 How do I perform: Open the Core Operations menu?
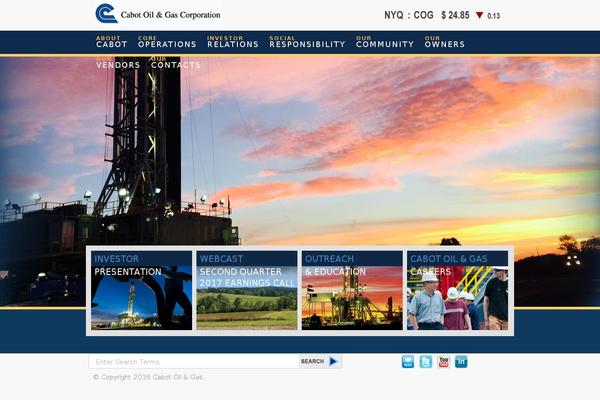click(x=167, y=42)
